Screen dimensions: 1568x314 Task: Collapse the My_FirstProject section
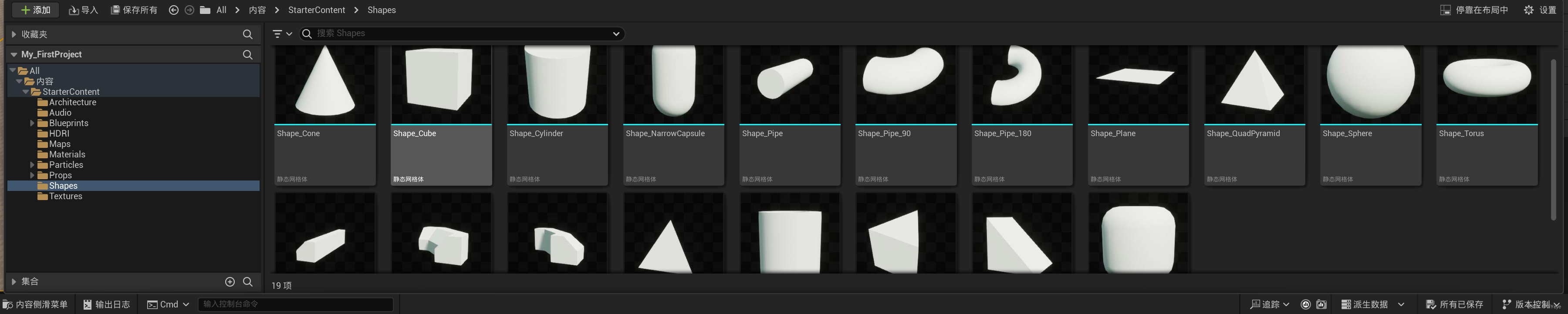(14, 55)
